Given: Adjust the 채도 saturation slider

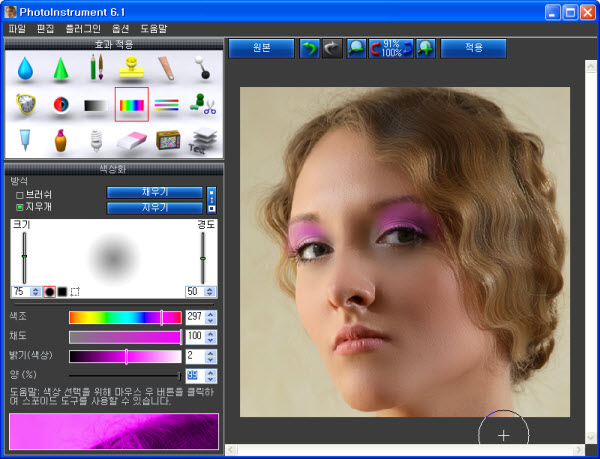Looking at the screenshot, I should point(125,337).
